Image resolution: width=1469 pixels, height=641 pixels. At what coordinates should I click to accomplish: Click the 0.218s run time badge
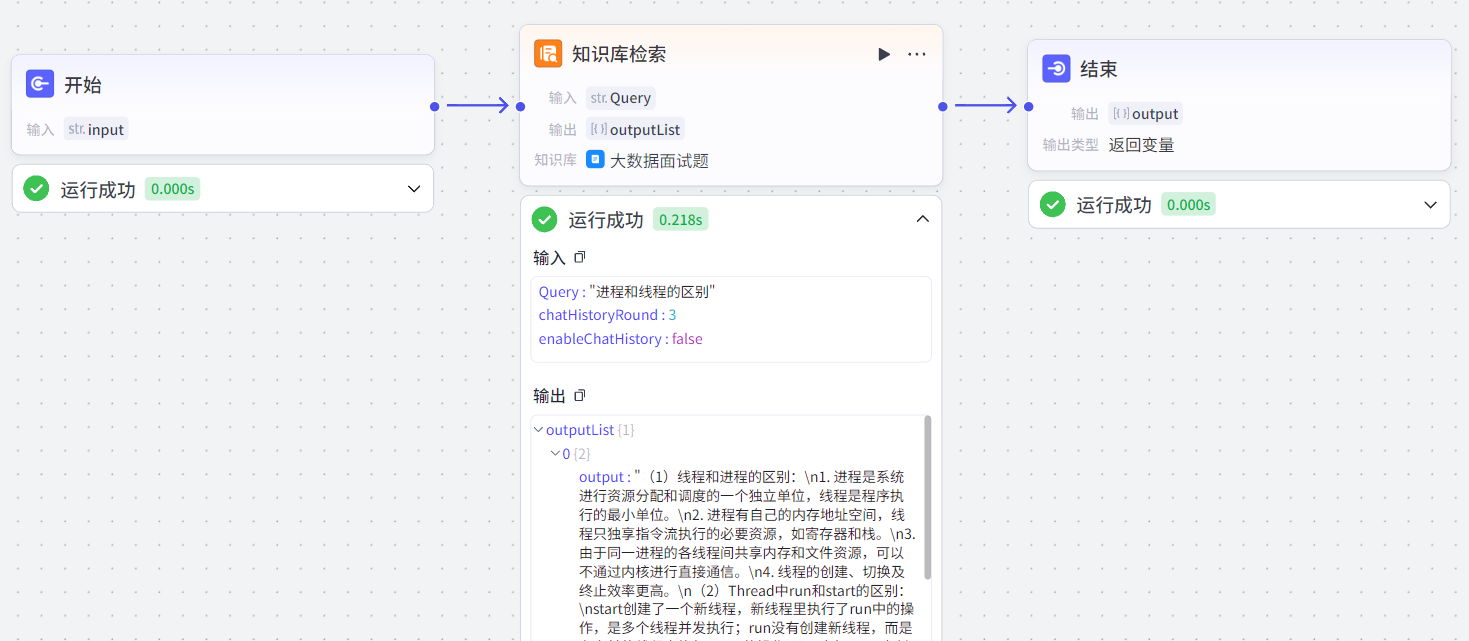click(680, 219)
